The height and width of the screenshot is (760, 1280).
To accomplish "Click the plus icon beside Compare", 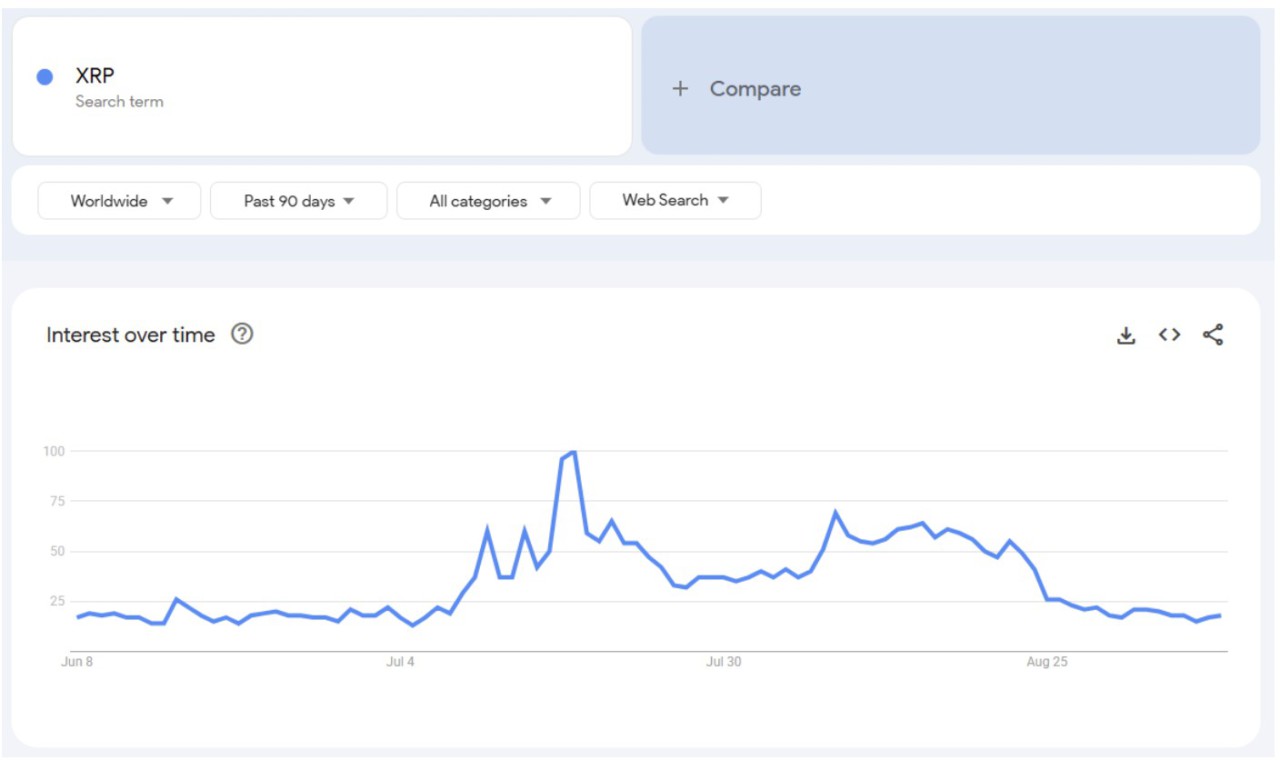I will click(x=680, y=89).
